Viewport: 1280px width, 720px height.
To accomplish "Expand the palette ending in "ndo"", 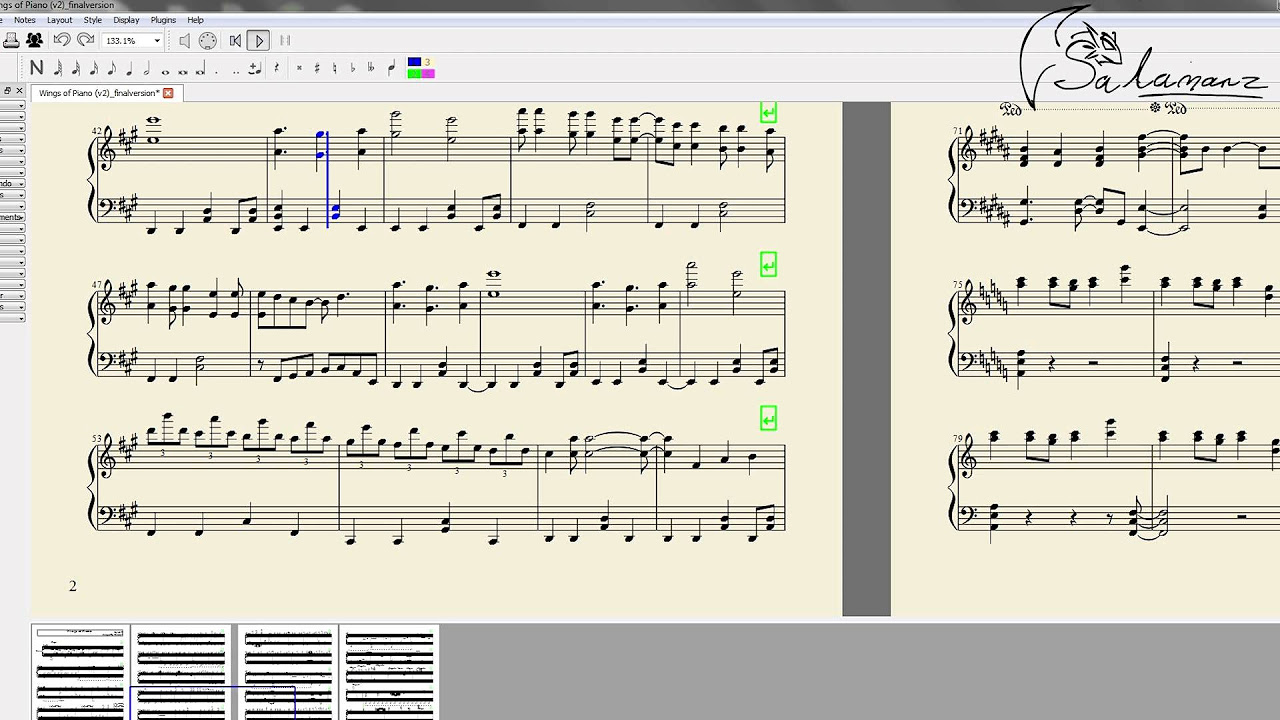I will click(x=12, y=184).
